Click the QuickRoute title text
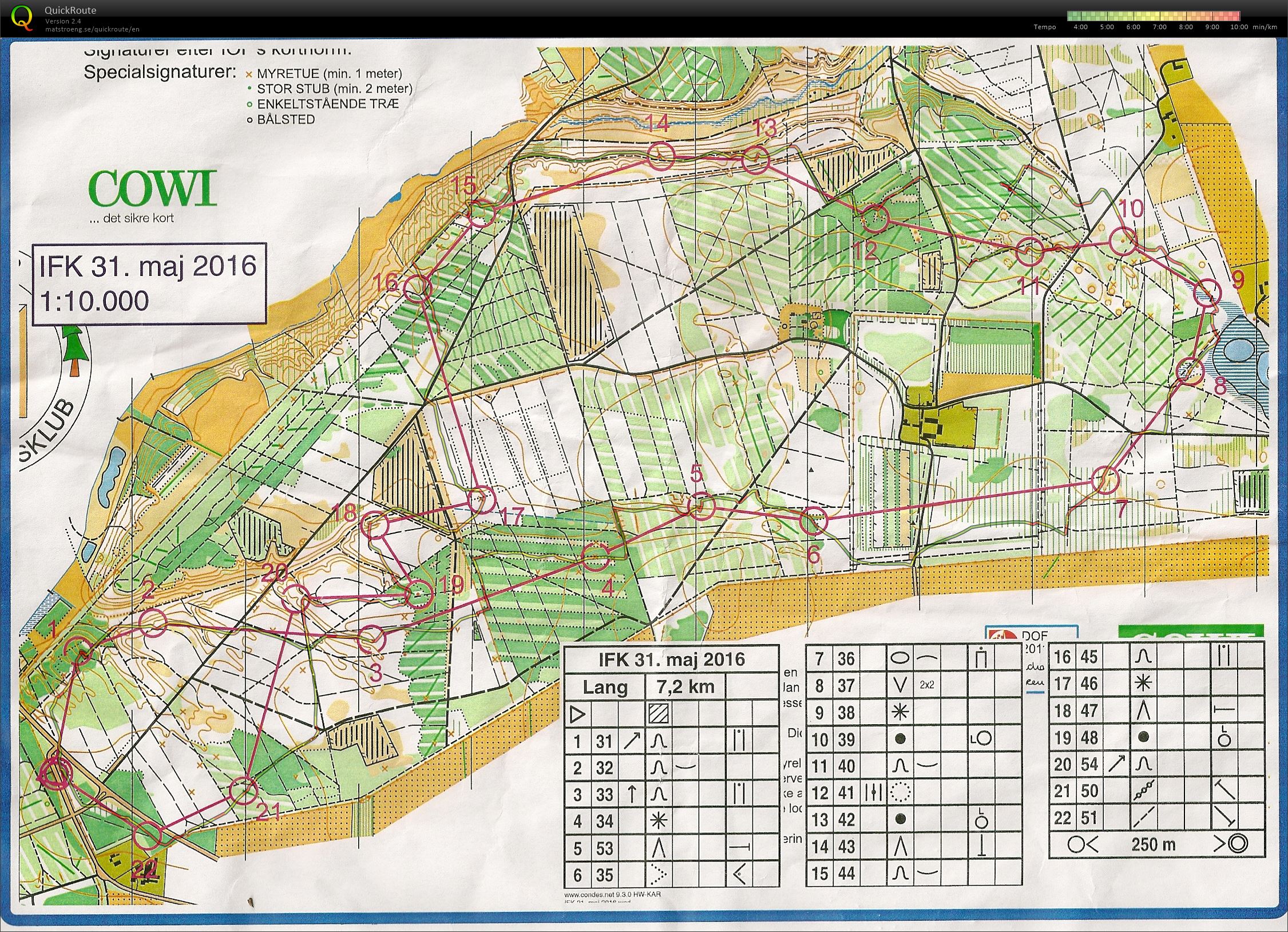Viewport: 1288px width, 932px height. 70,10
